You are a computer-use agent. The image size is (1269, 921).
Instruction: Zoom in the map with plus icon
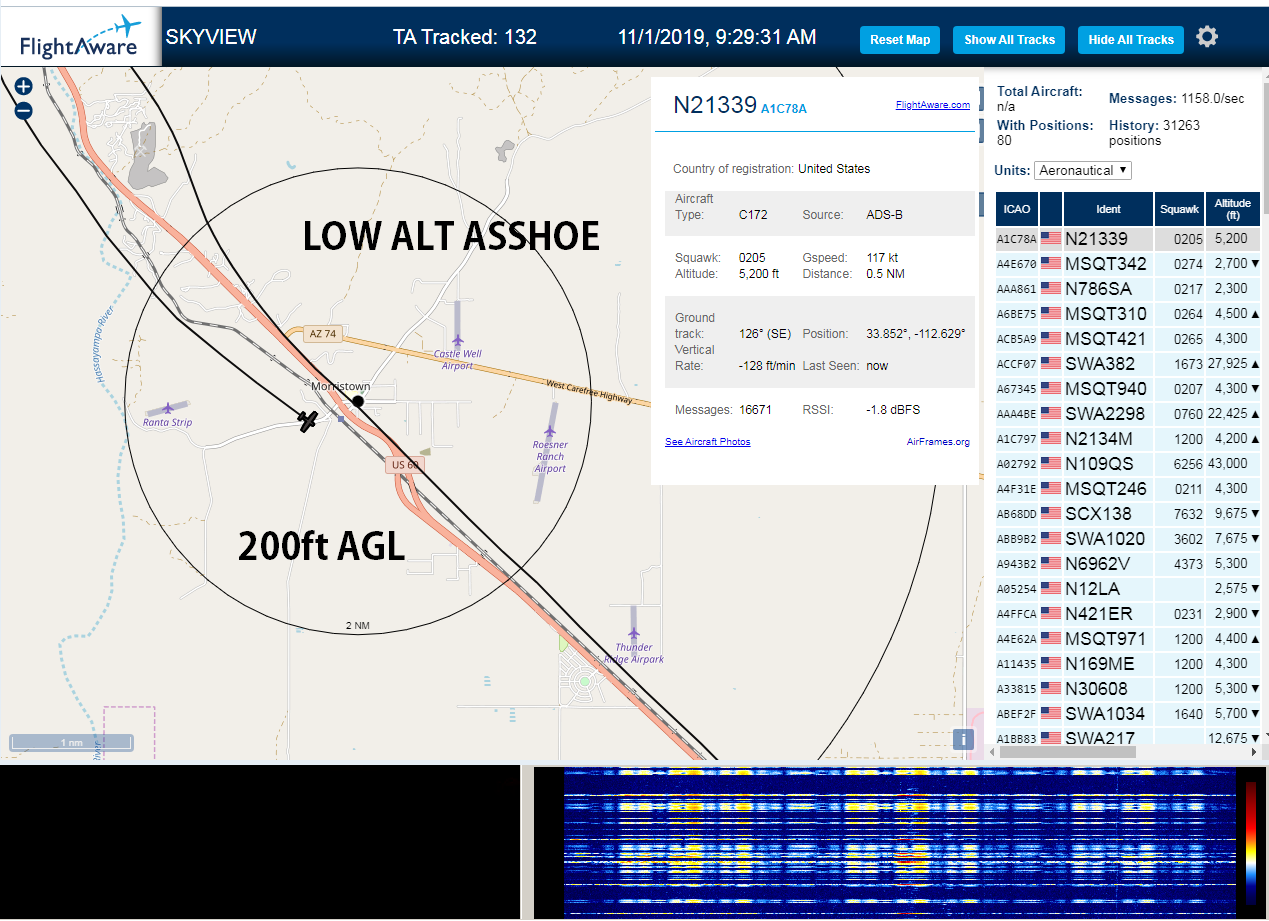(x=24, y=87)
